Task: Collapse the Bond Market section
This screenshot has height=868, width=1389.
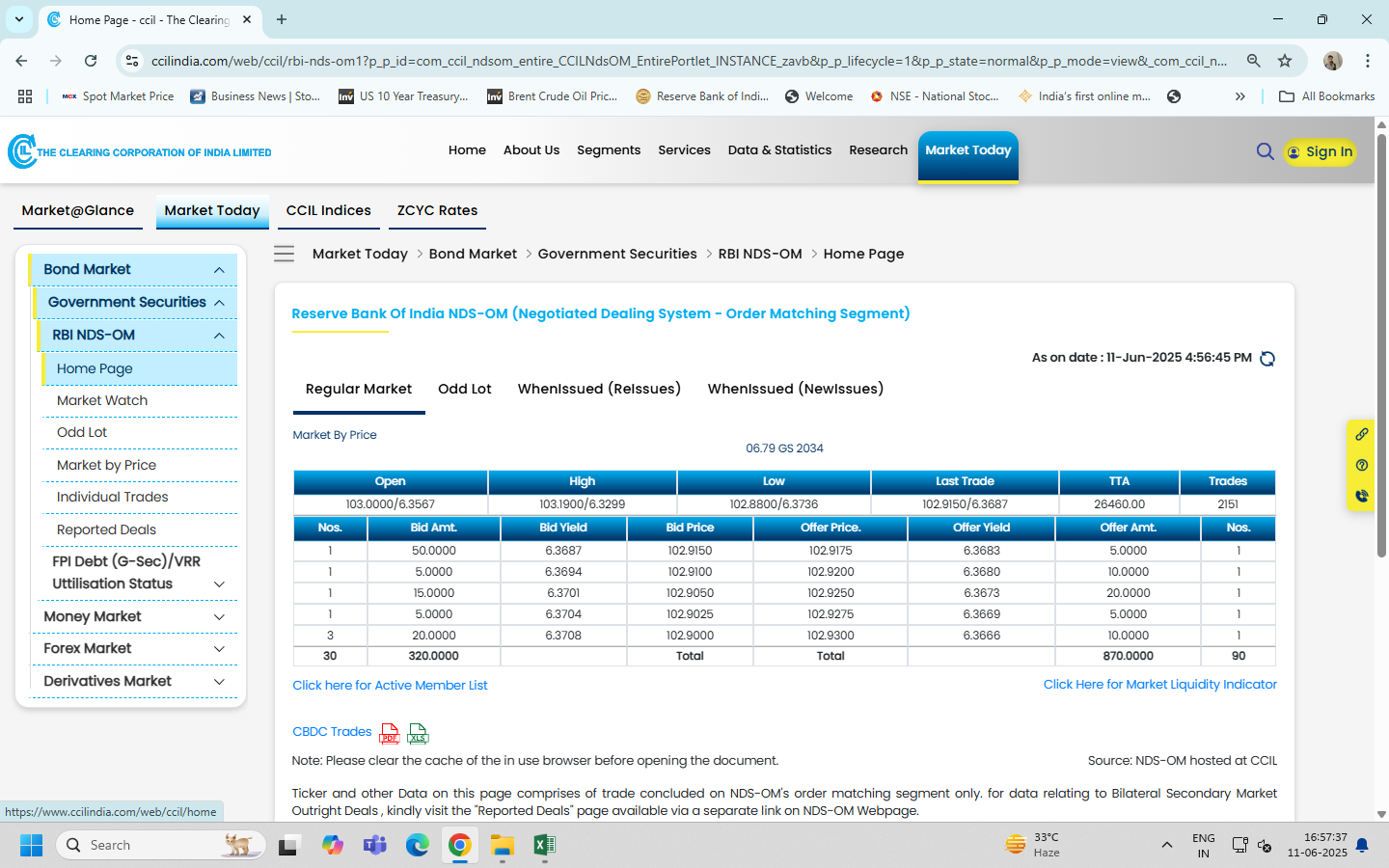Action: coord(219,270)
